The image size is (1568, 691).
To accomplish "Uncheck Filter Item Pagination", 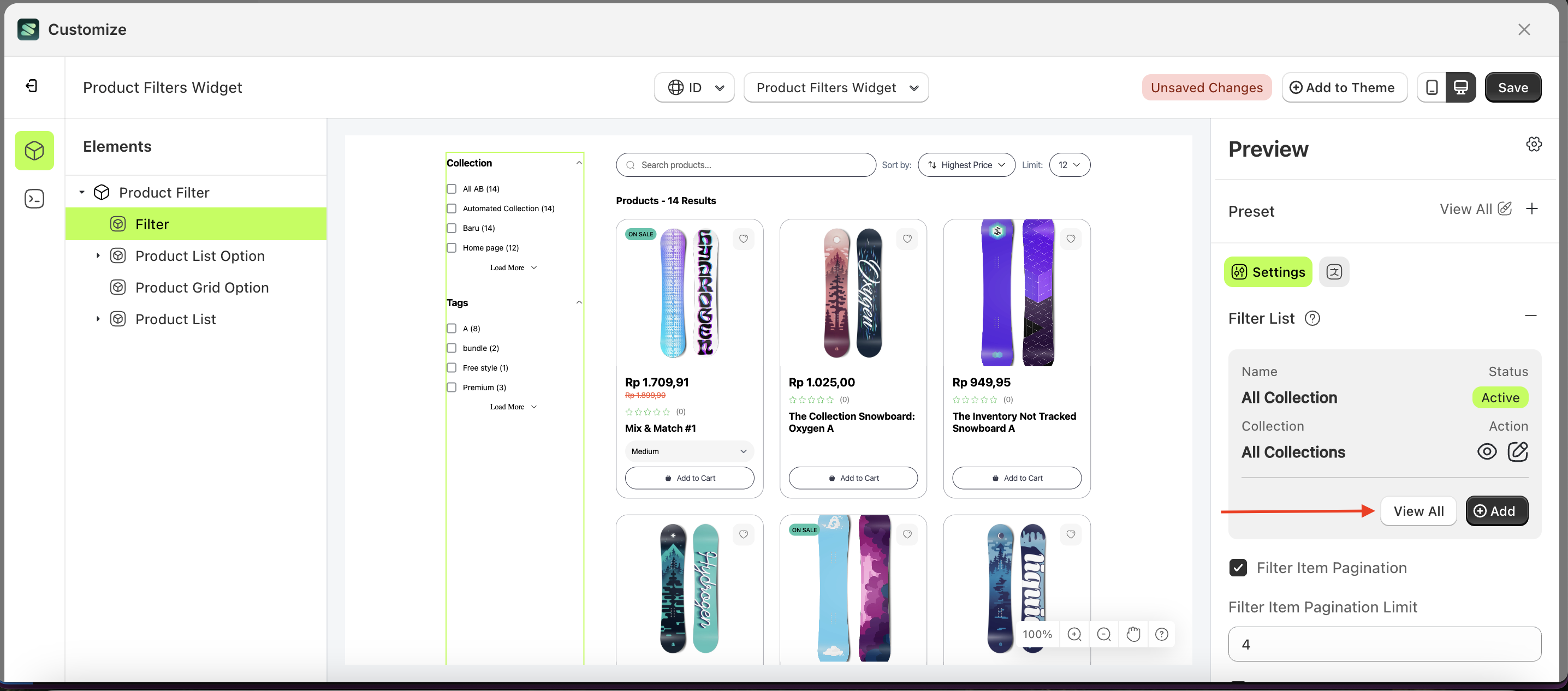I will (x=1239, y=568).
